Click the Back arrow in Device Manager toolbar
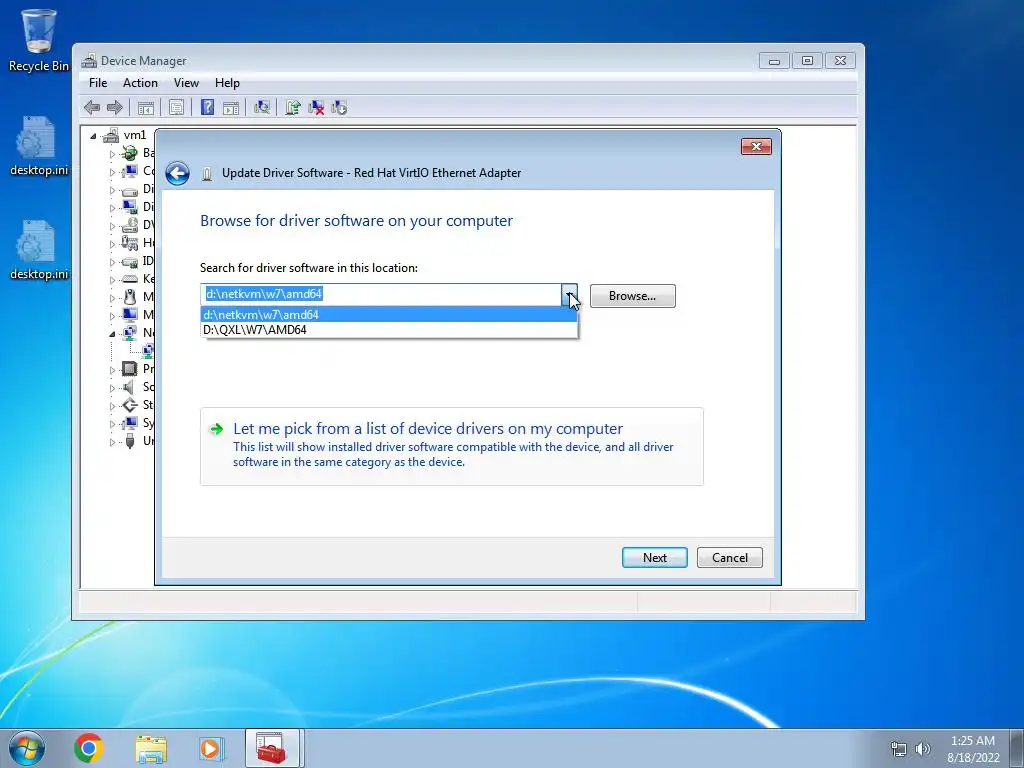This screenshot has width=1024, height=768. pyautogui.click(x=92, y=107)
